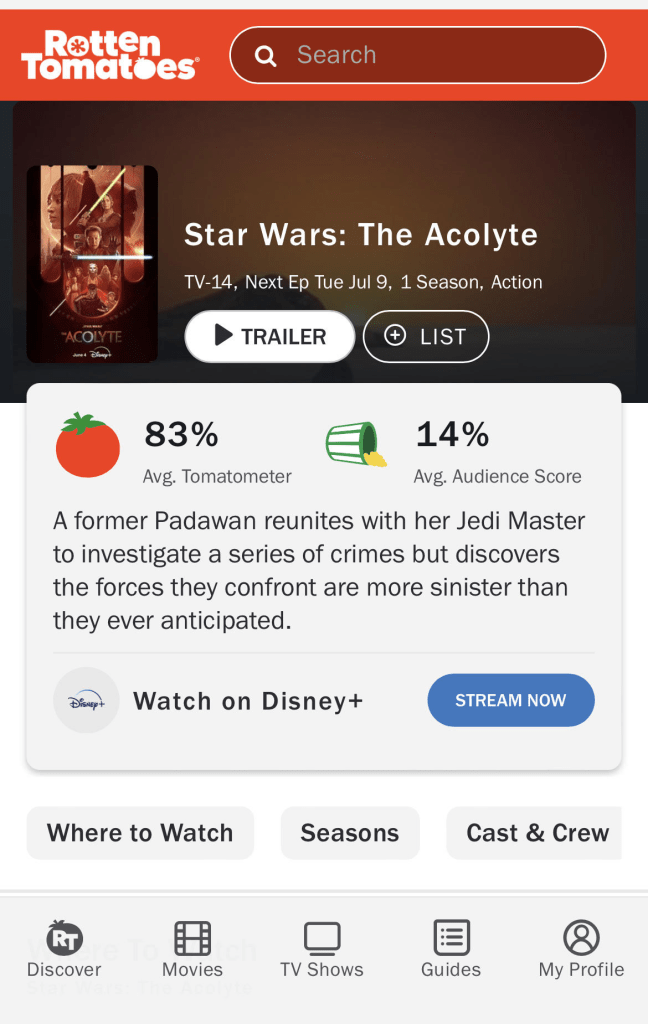
Task: Click the Rotten Tomatoes logo
Action: pos(110,55)
